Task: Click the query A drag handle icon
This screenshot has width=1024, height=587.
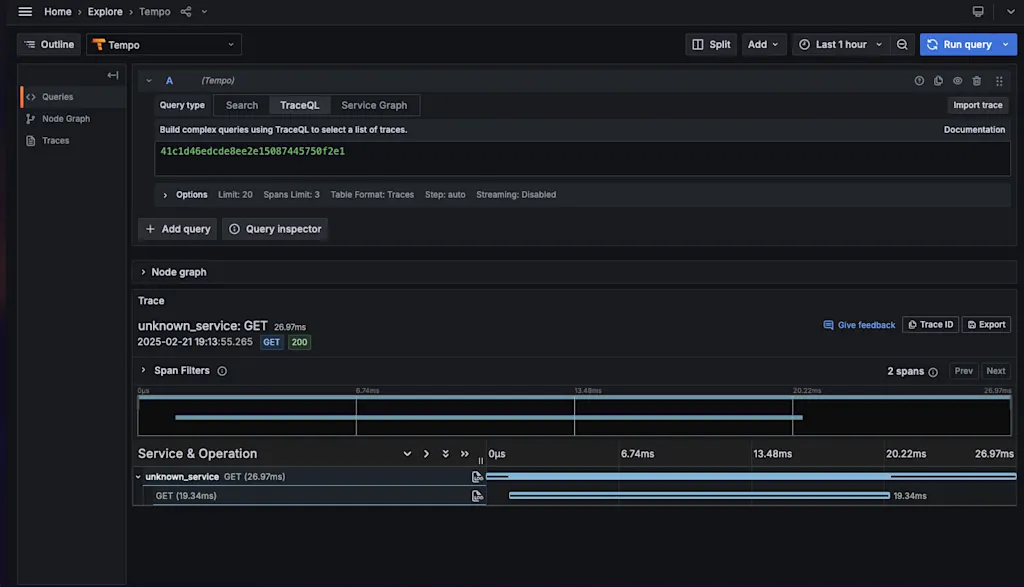Action: (x=999, y=81)
